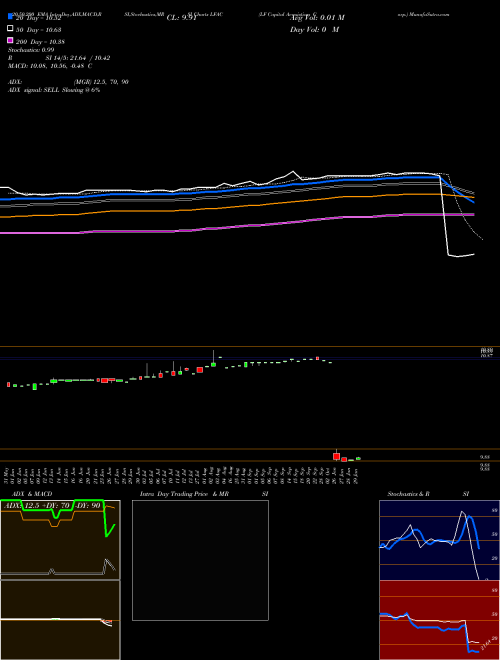
Task: Click the 'CL: 9.91' closing price label
Action: coord(181,18)
